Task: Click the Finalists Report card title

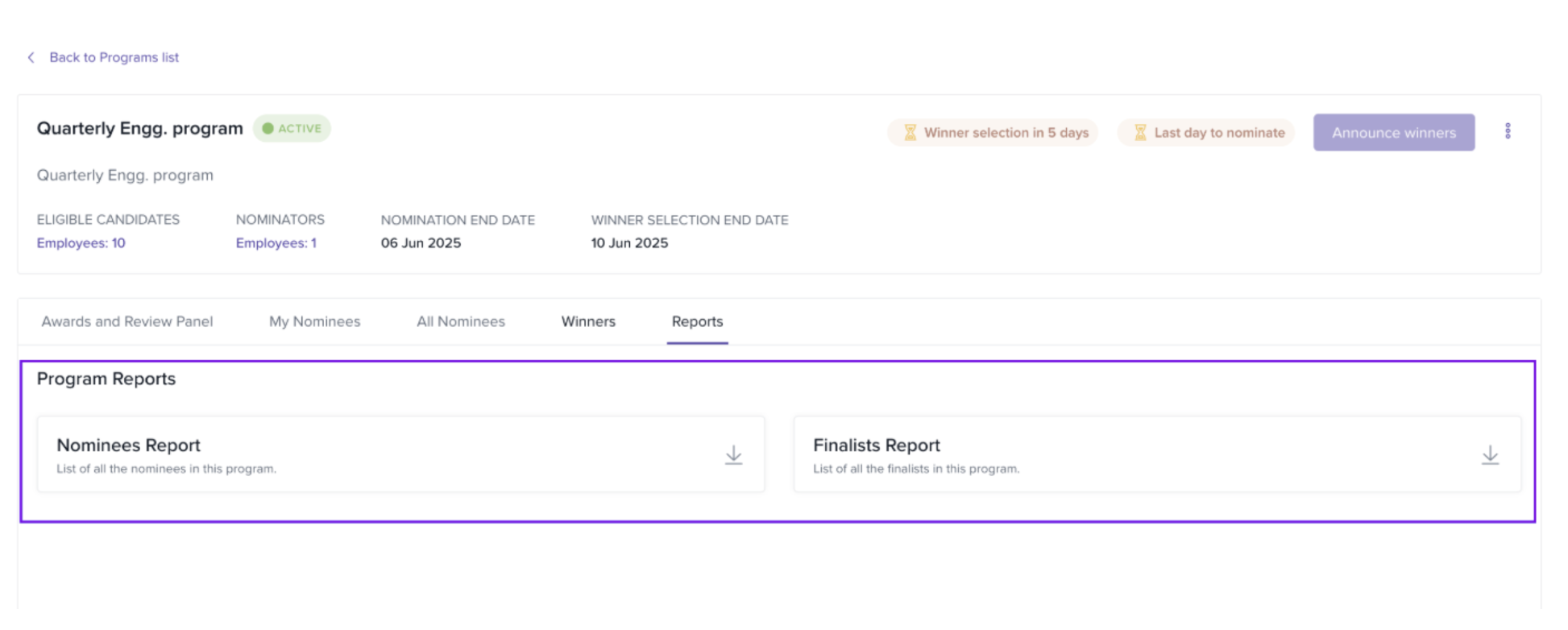Action: tap(876, 446)
